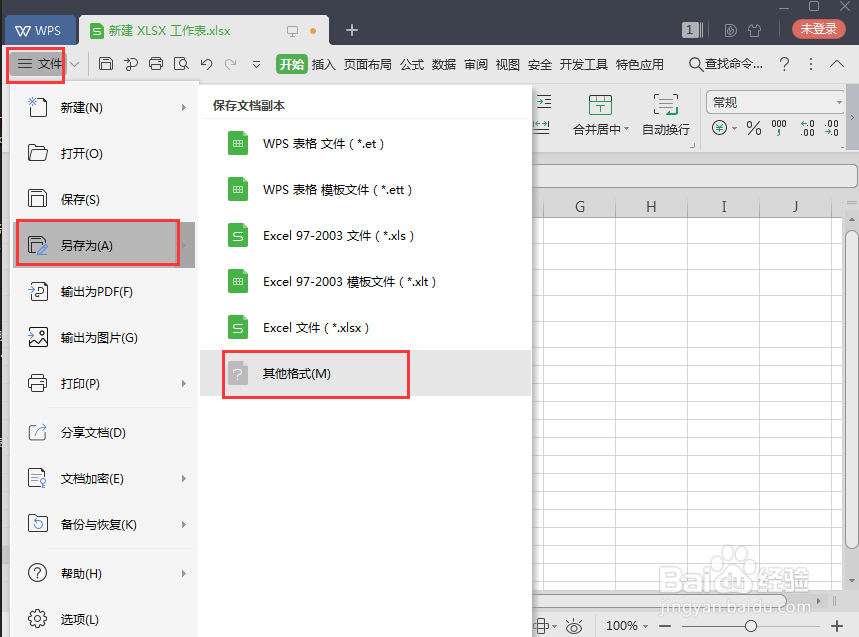Image resolution: width=859 pixels, height=637 pixels.
Task: Select column H header
Action: pyautogui.click(x=651, y=207)
